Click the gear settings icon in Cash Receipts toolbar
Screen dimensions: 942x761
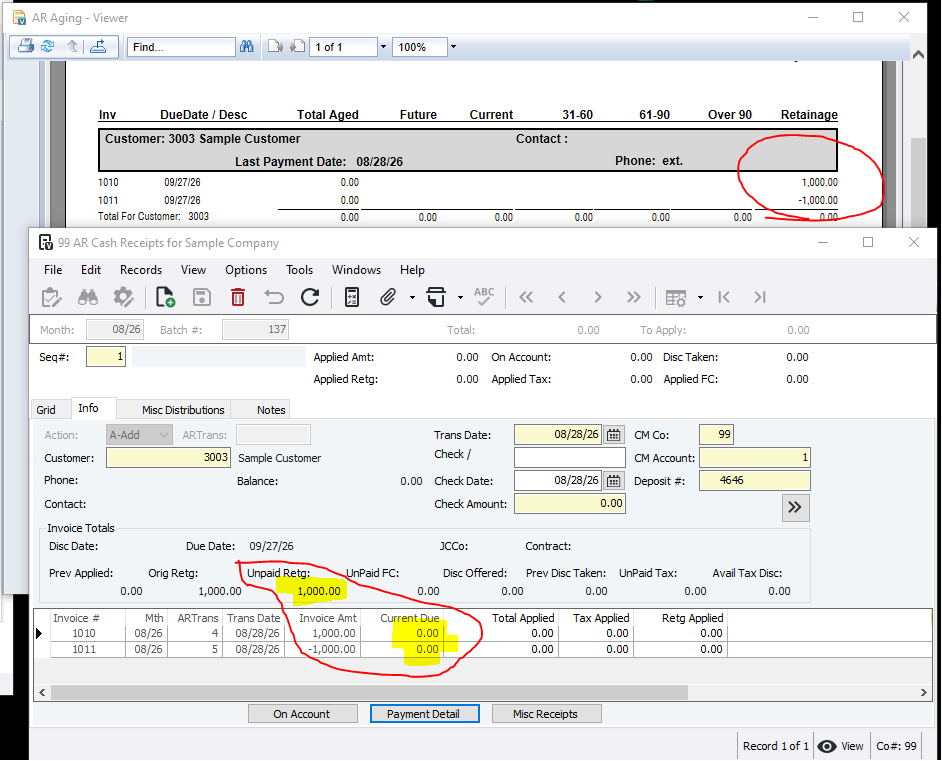pyautogui.click(x=124, y=297)
